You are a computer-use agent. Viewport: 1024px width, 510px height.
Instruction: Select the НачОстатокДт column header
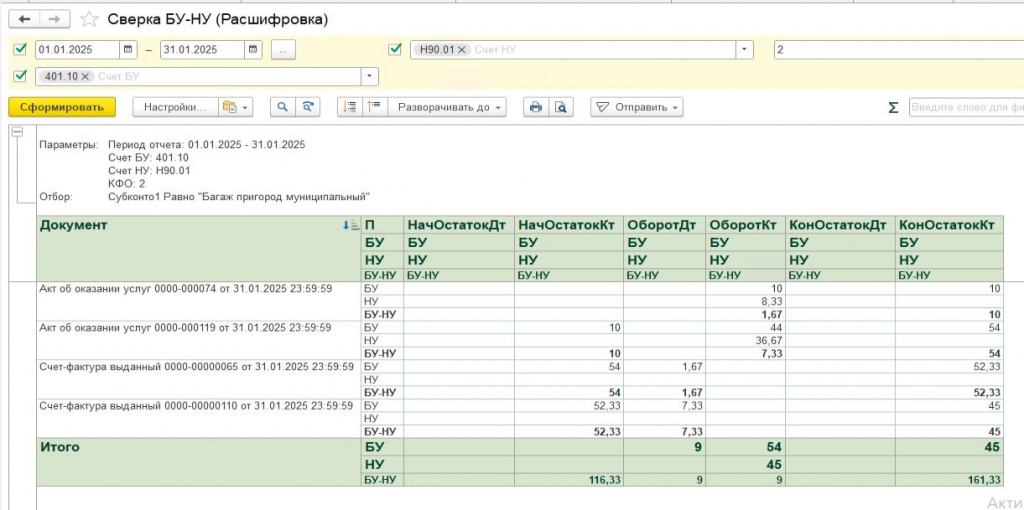456,226
